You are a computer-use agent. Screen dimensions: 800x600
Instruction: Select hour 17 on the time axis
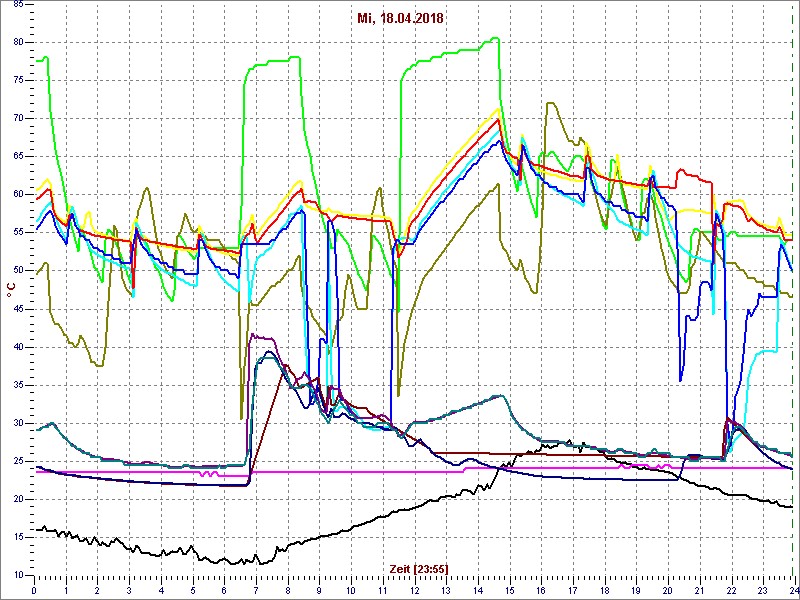click(x=573, y=591)
